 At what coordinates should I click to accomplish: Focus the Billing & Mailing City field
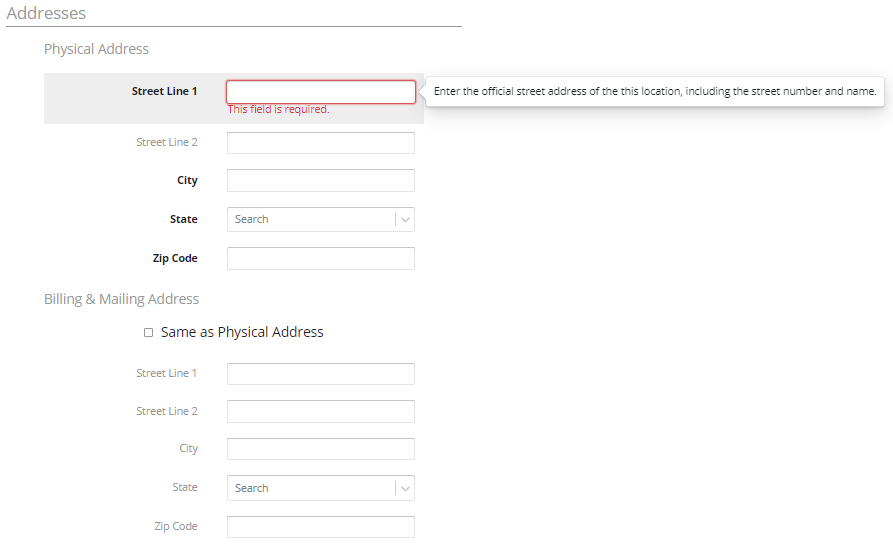point(321,449)
